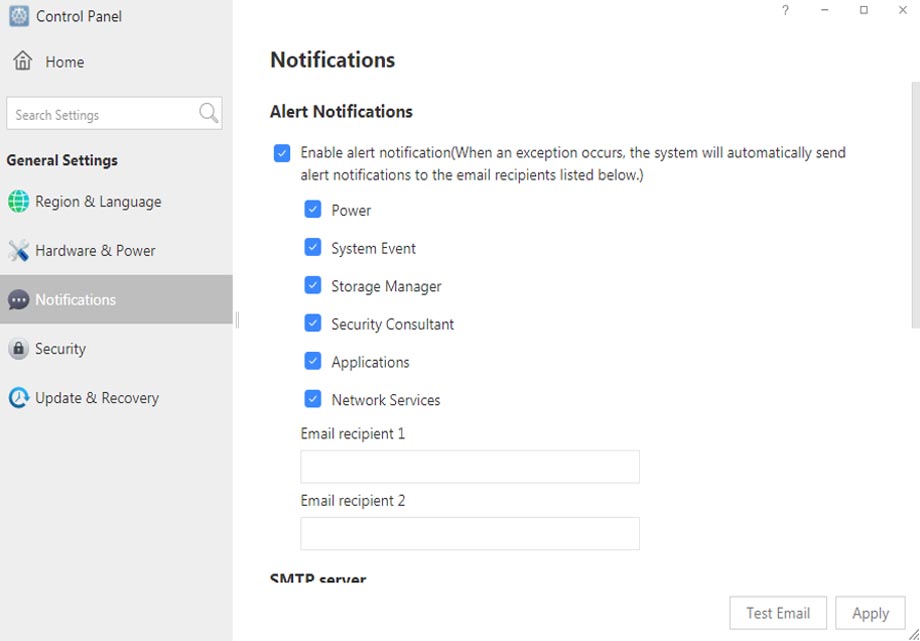Click the Security padlock icon
The height and width of the screenshot is (641, 920).
point(18,349)
